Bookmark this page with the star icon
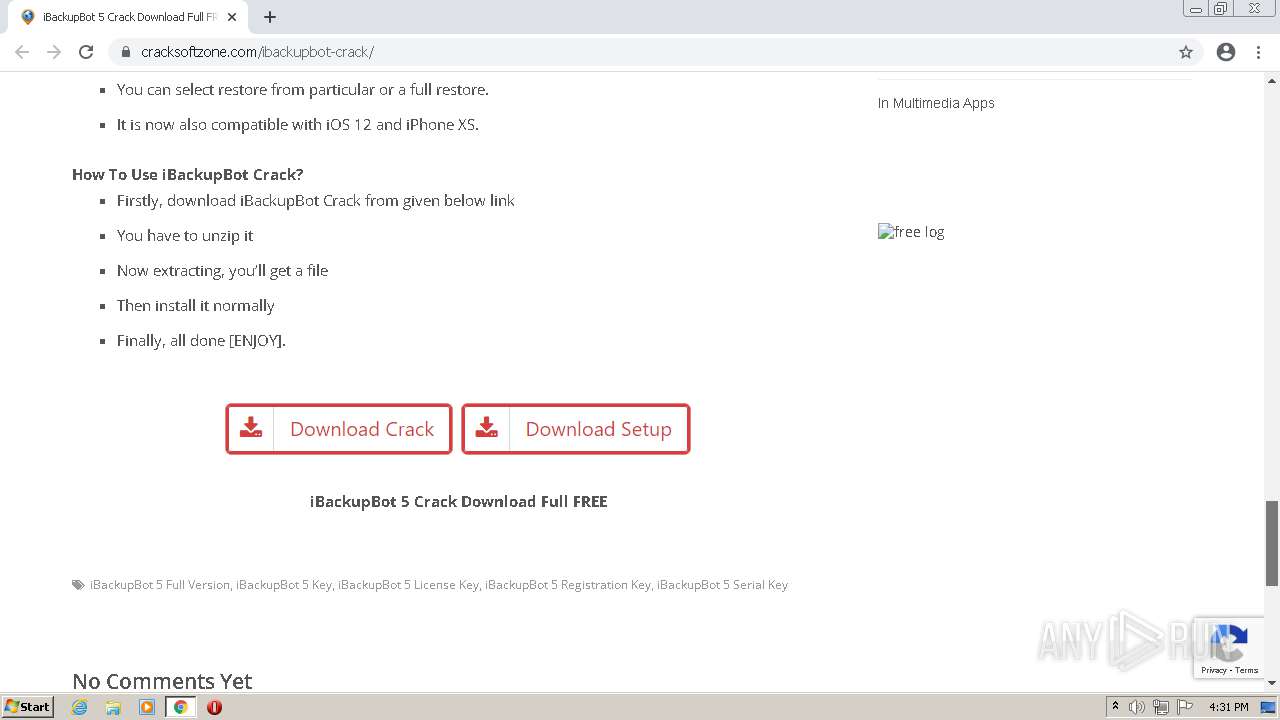The image size is (1280, 720). click(x=1186, y=52)
